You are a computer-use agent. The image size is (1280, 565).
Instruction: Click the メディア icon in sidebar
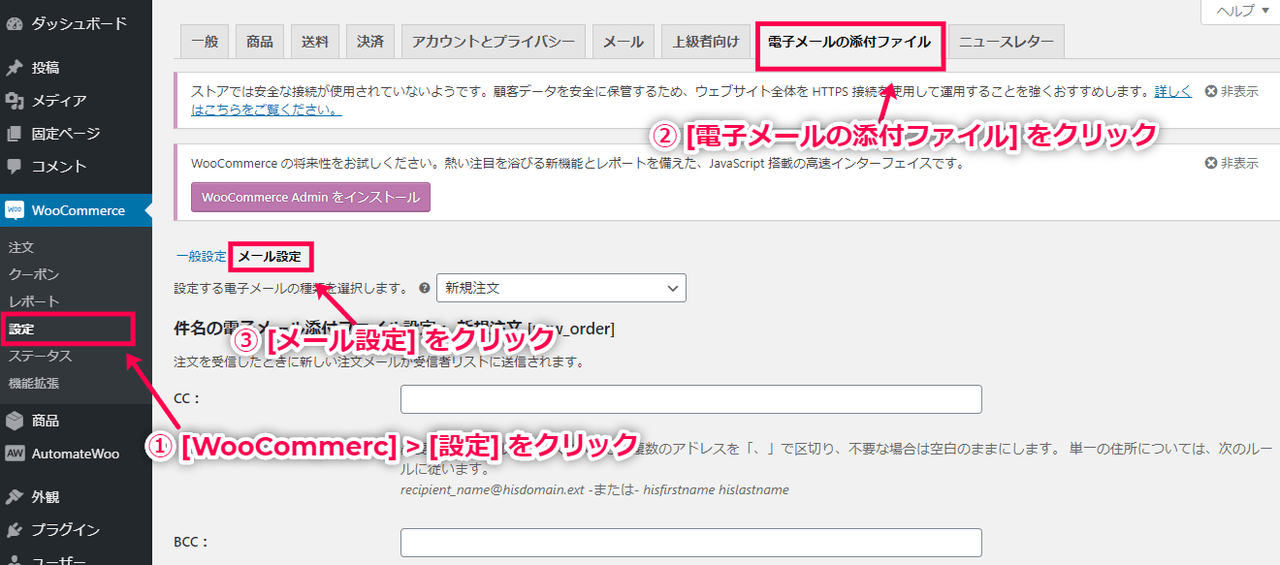click(14, 101)
